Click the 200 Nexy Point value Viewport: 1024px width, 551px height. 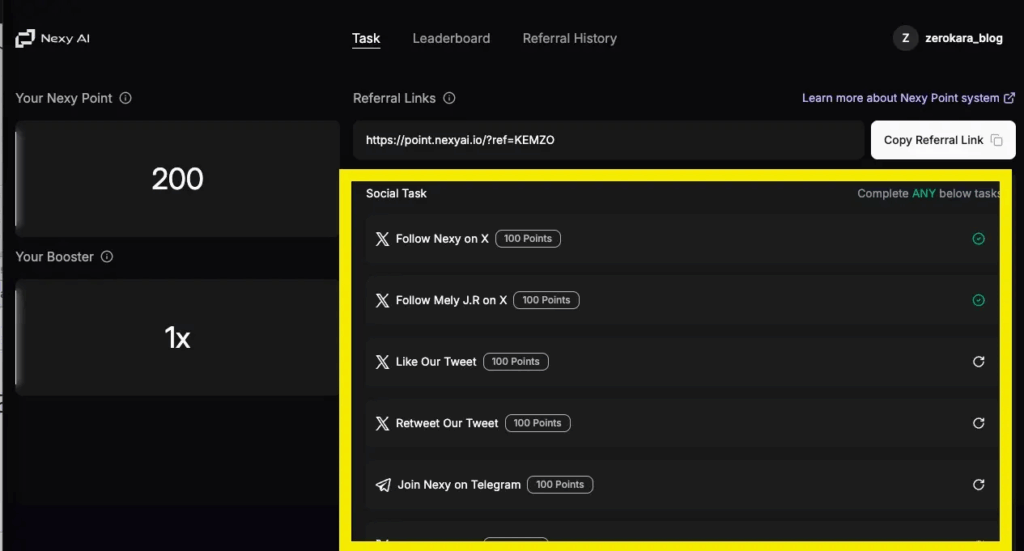(178, 179)
